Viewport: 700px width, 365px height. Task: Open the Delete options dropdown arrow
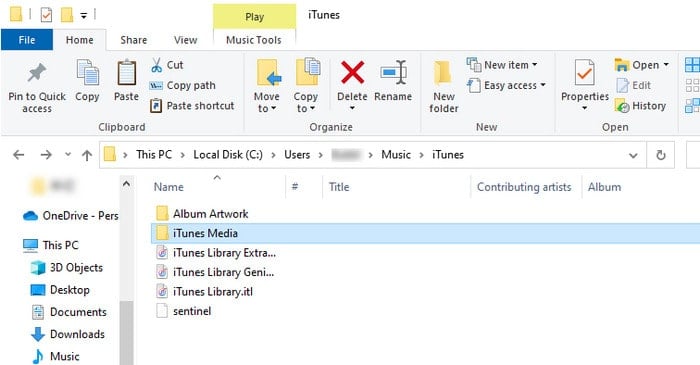[x=352, y=108]
